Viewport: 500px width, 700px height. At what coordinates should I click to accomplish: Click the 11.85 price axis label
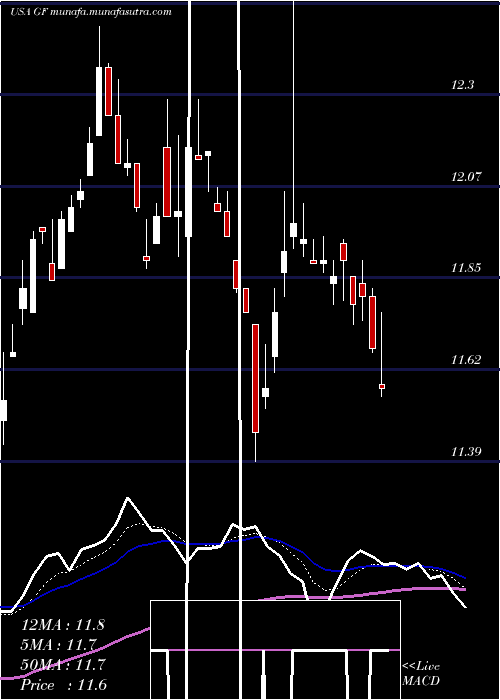click(x=467, y=268)
